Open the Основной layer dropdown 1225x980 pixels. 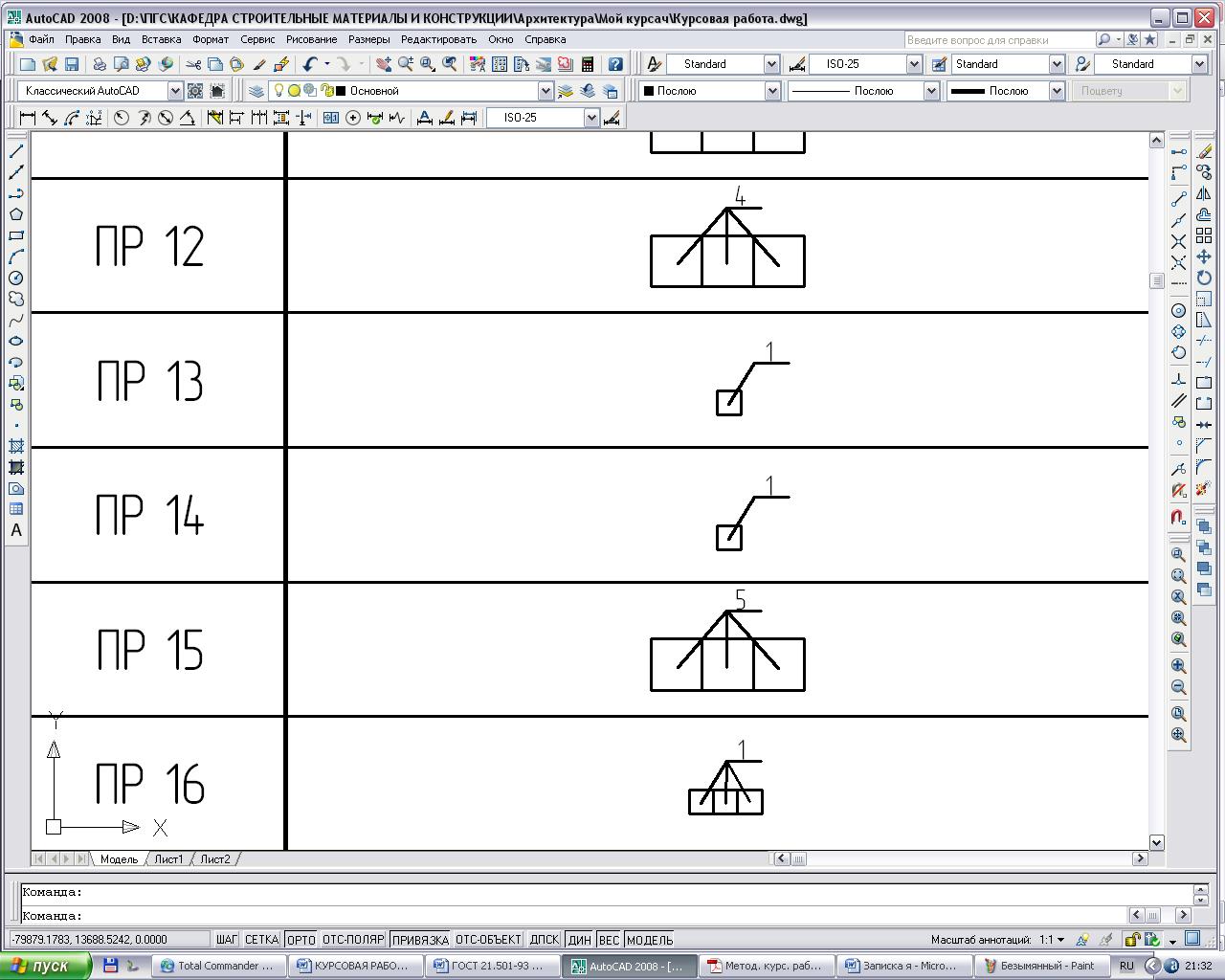click(546, 91)
